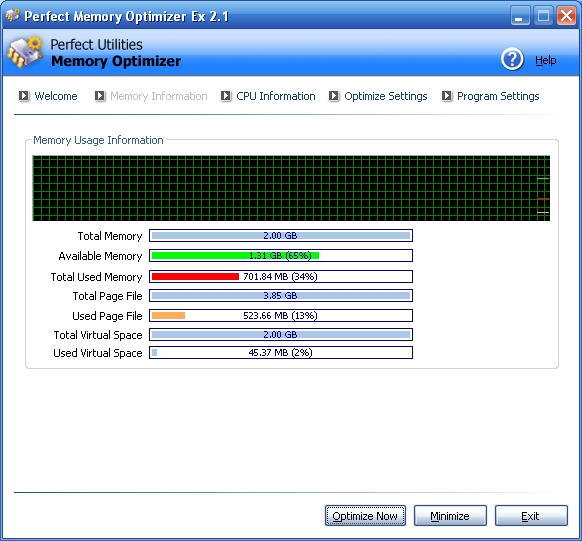Click the Available Memory label
The width and height of the screenshot is (582, 541).
[x=100, y=256]
